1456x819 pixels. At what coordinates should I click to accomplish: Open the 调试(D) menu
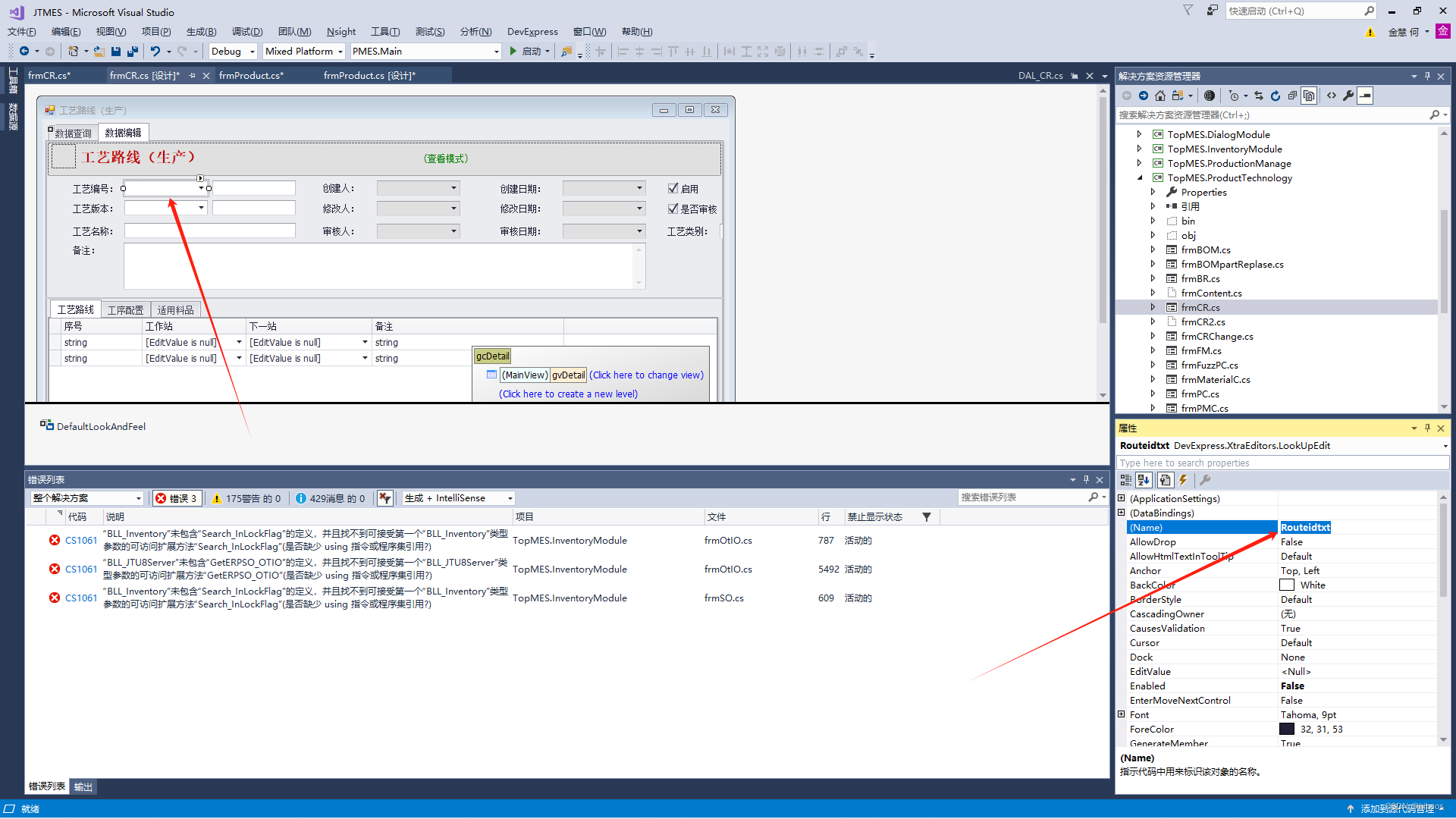[247, 31]
